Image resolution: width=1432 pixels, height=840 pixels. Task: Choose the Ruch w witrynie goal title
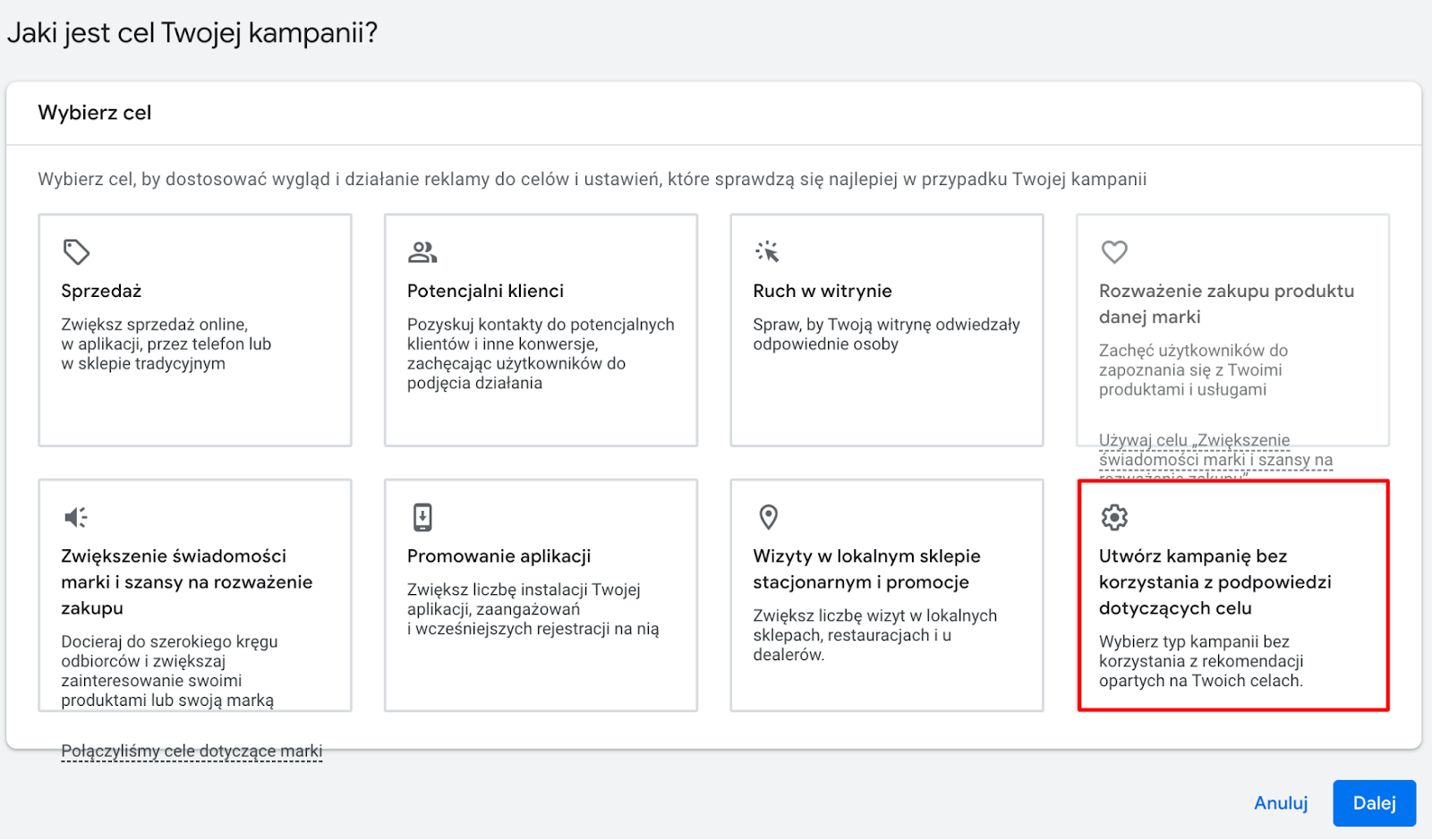click(x=823, y=291)
